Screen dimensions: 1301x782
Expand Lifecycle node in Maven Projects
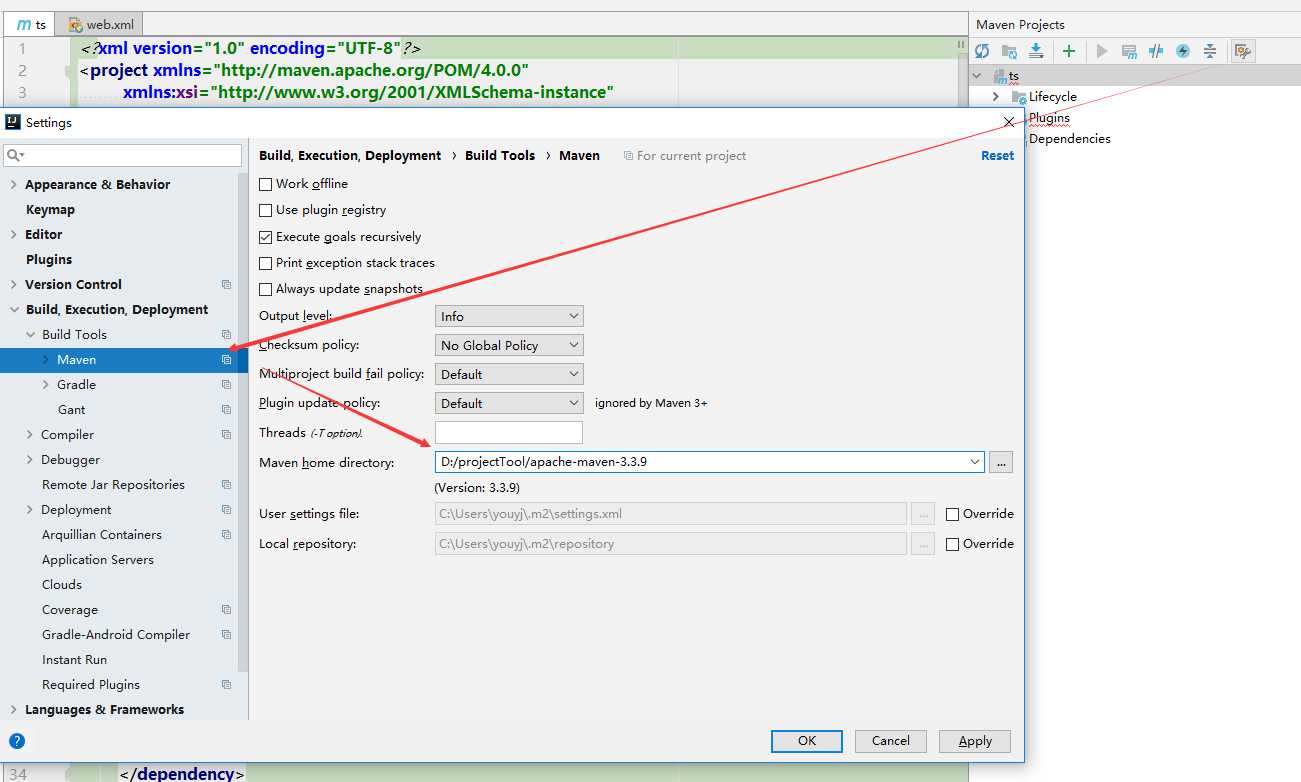pyautogui.click(x=996, y=97)
